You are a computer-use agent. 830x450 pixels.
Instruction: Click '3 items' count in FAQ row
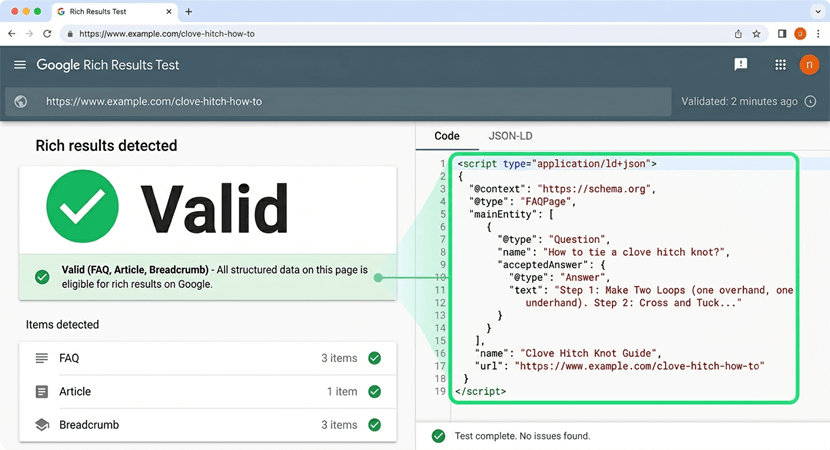(x=339, y=358)
